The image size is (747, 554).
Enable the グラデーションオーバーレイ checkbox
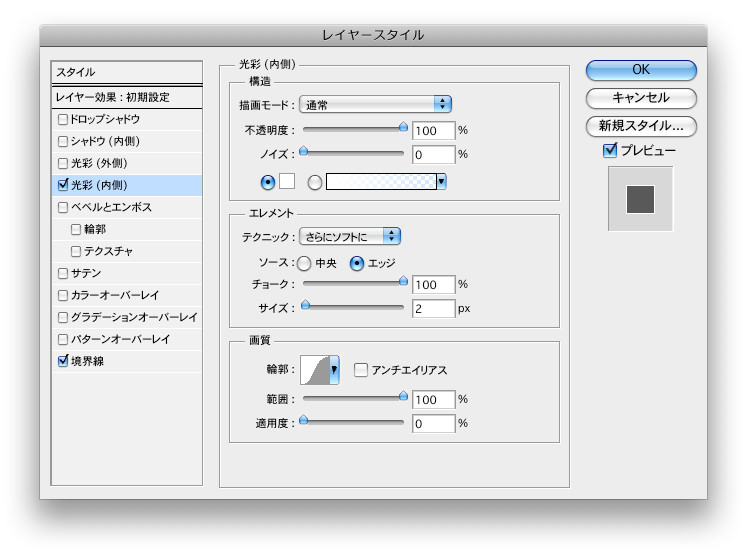pos(62,317)
